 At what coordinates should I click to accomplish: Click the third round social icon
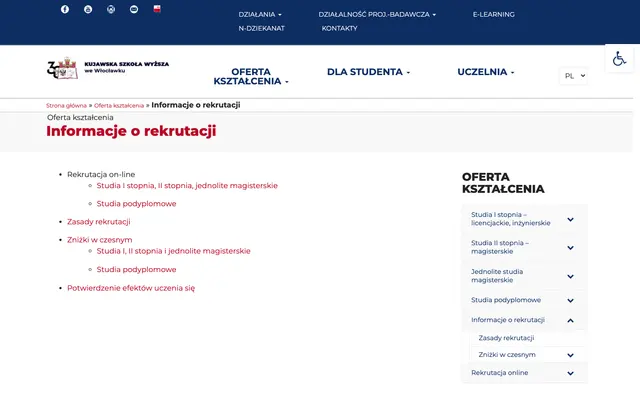(x=111, y=9)
